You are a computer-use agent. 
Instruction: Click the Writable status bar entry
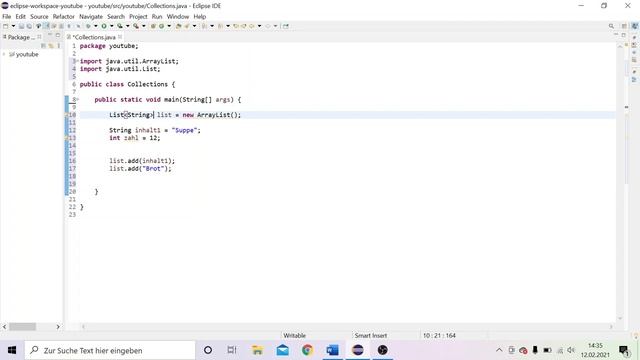tap(294, 336)
